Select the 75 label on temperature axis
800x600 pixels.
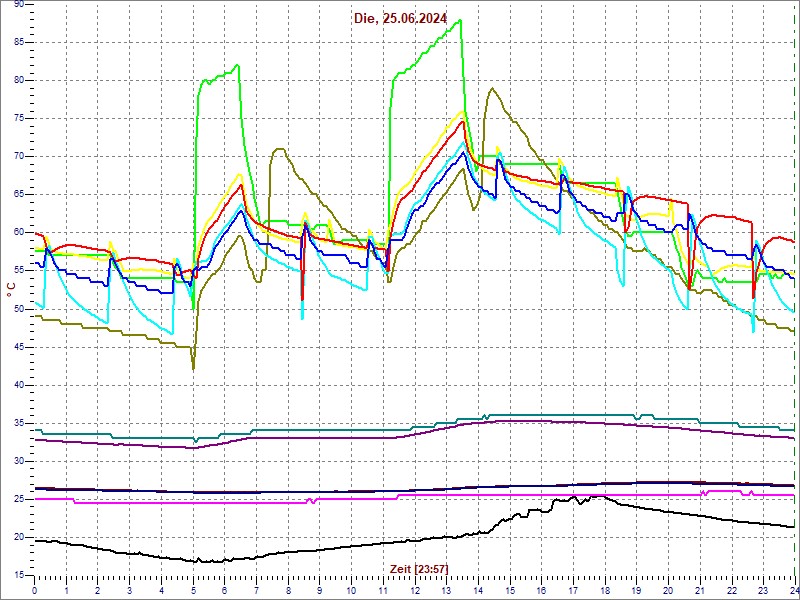coord(18,118)
